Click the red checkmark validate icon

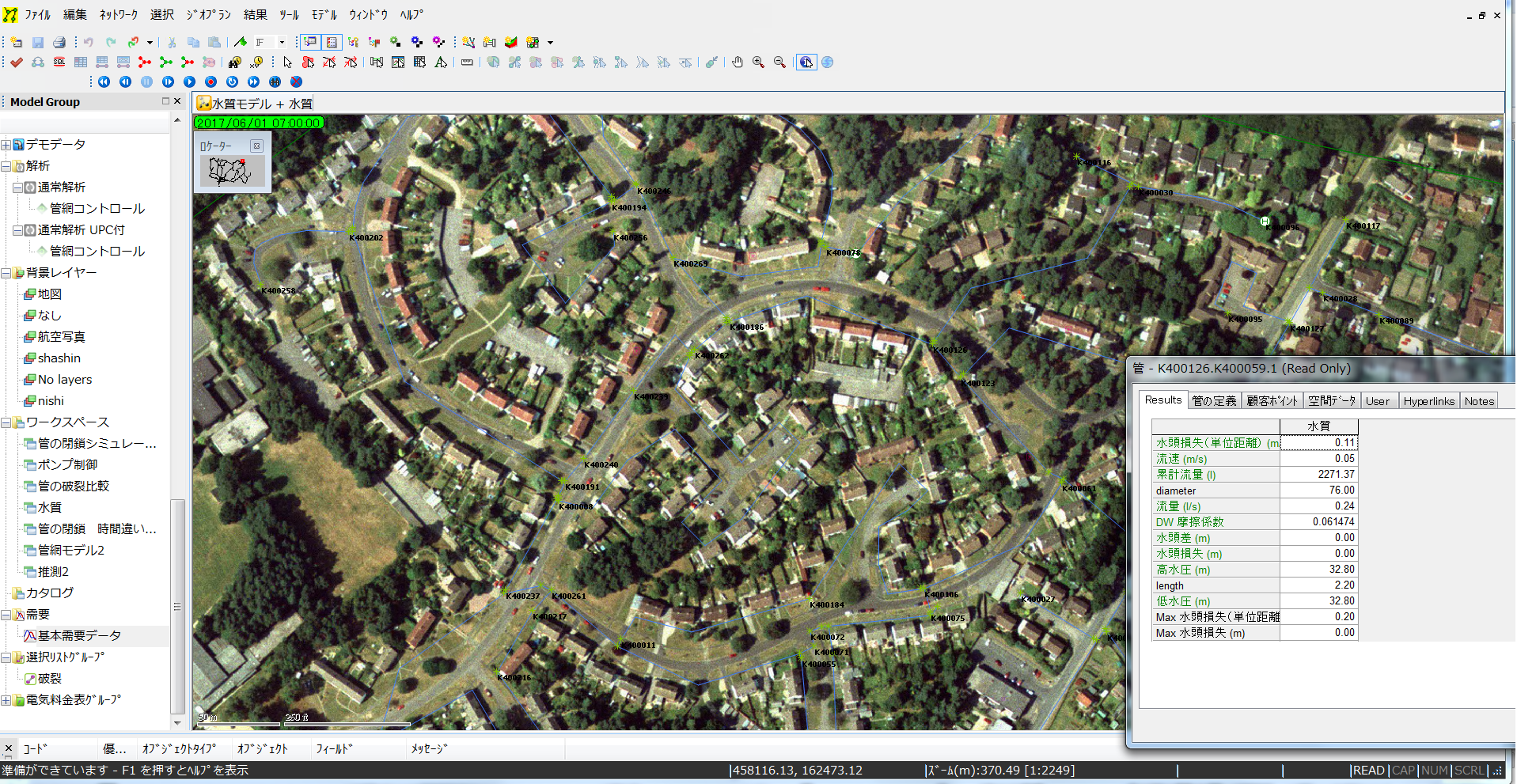click(x=16, y=62)
